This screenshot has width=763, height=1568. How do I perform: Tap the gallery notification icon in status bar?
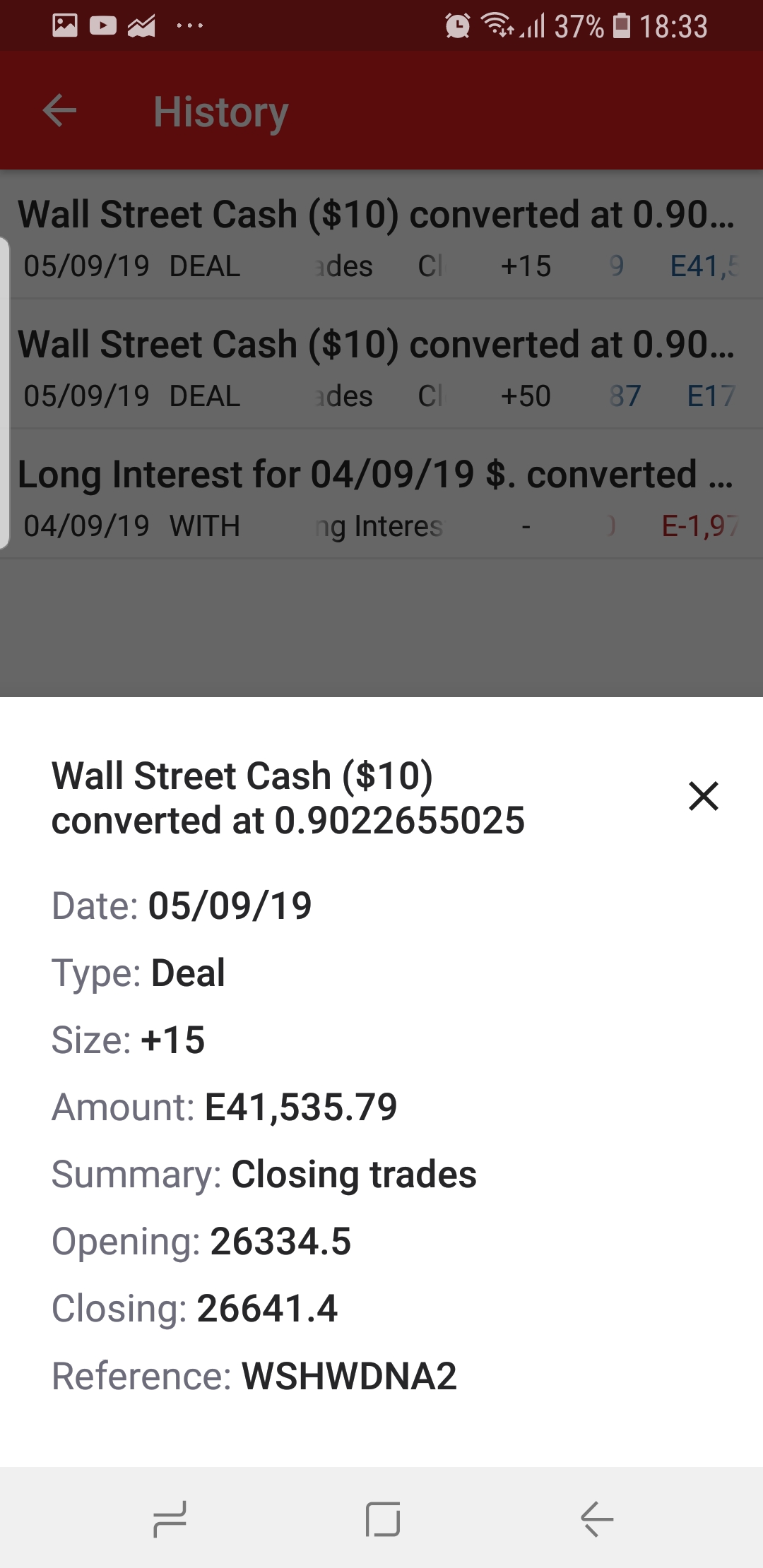pos(65,26)
